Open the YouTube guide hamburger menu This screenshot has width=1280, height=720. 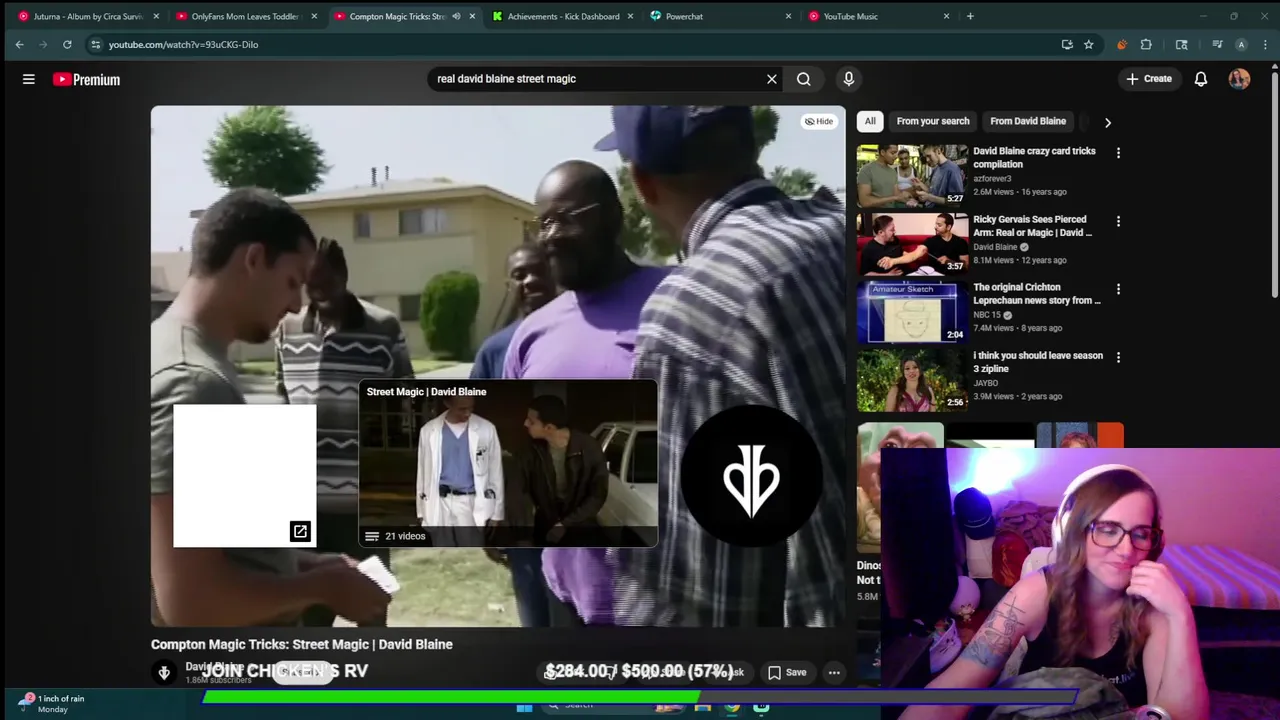pos(28,79)
